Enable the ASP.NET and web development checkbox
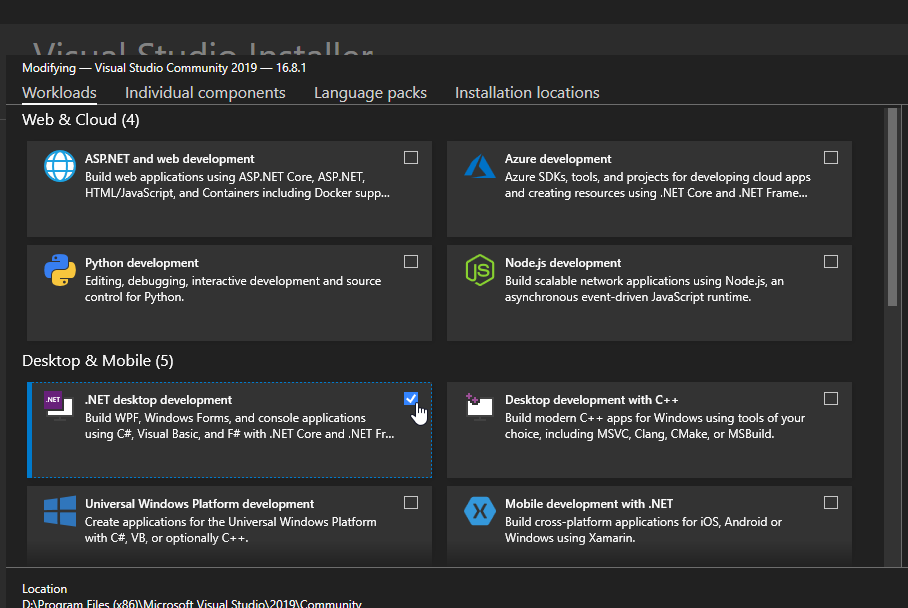Image resolution: width=908 pixels, height=608 pixels. pos(411,158)
